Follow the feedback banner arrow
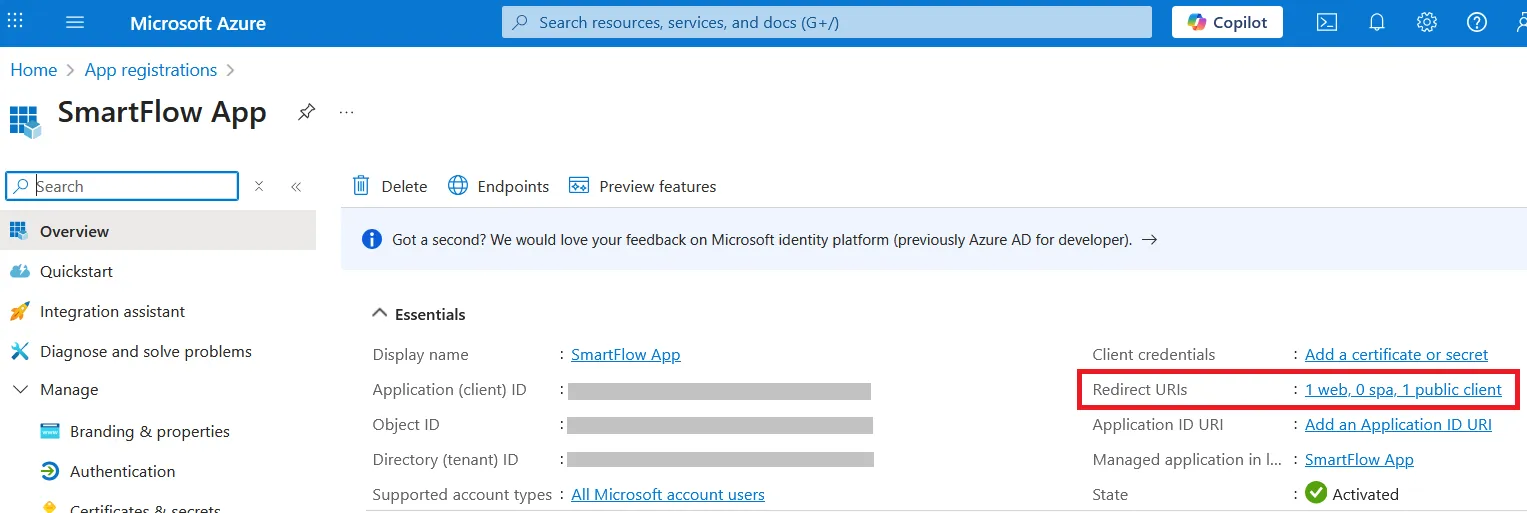1527x513 pixels. point(1149,240)
